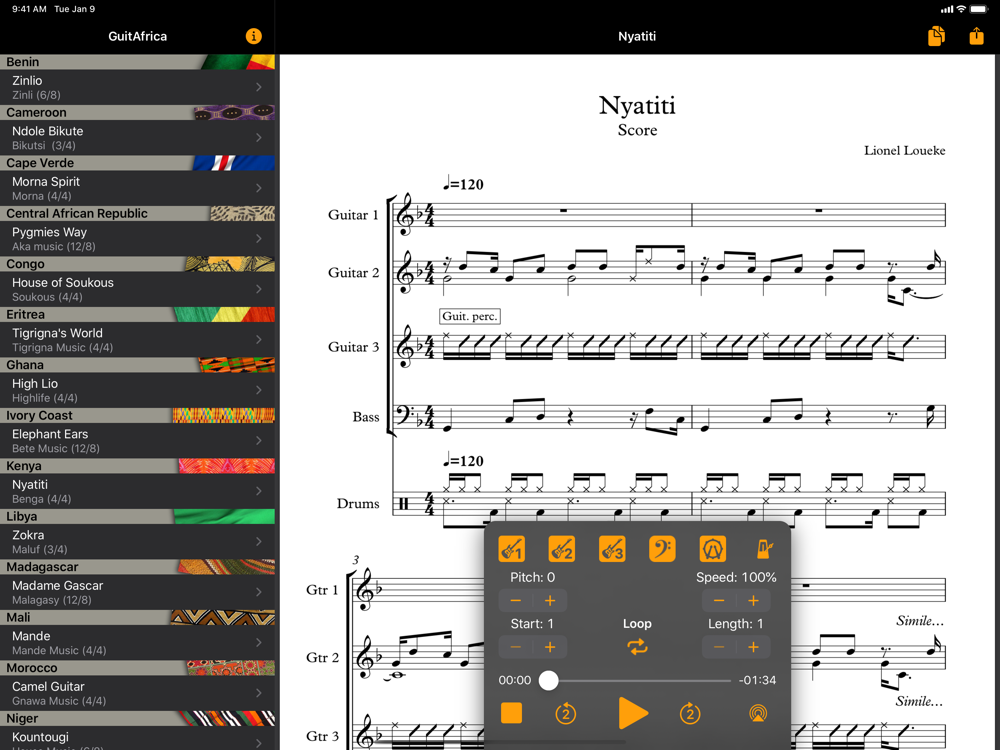Image resolution: width=1000 pixels, height=750 pixels.
Task: Click the Ivory Coast section header
Action: (x=138, y=415)
